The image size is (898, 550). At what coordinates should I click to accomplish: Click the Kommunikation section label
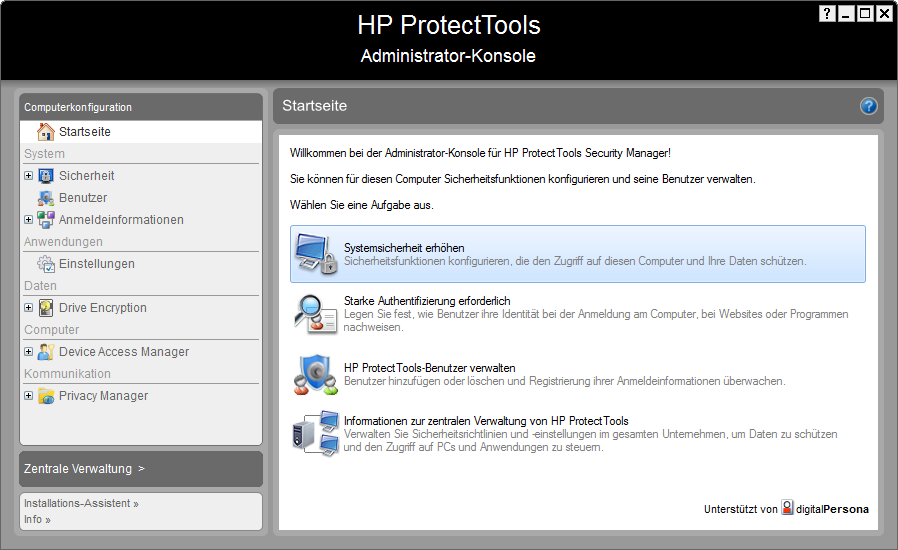tap(67, 374)
